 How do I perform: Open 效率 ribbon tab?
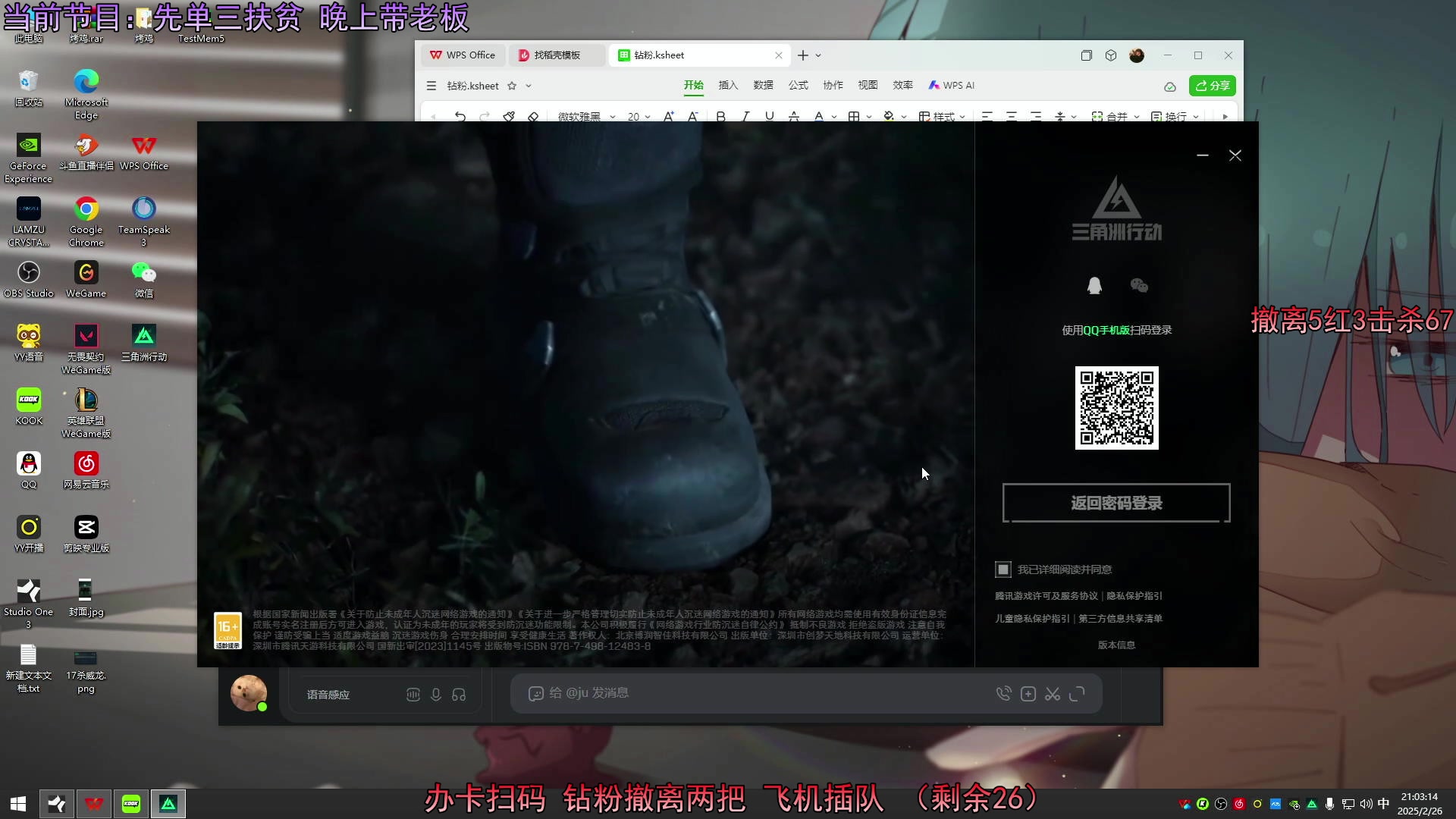[x=902, y=86]
